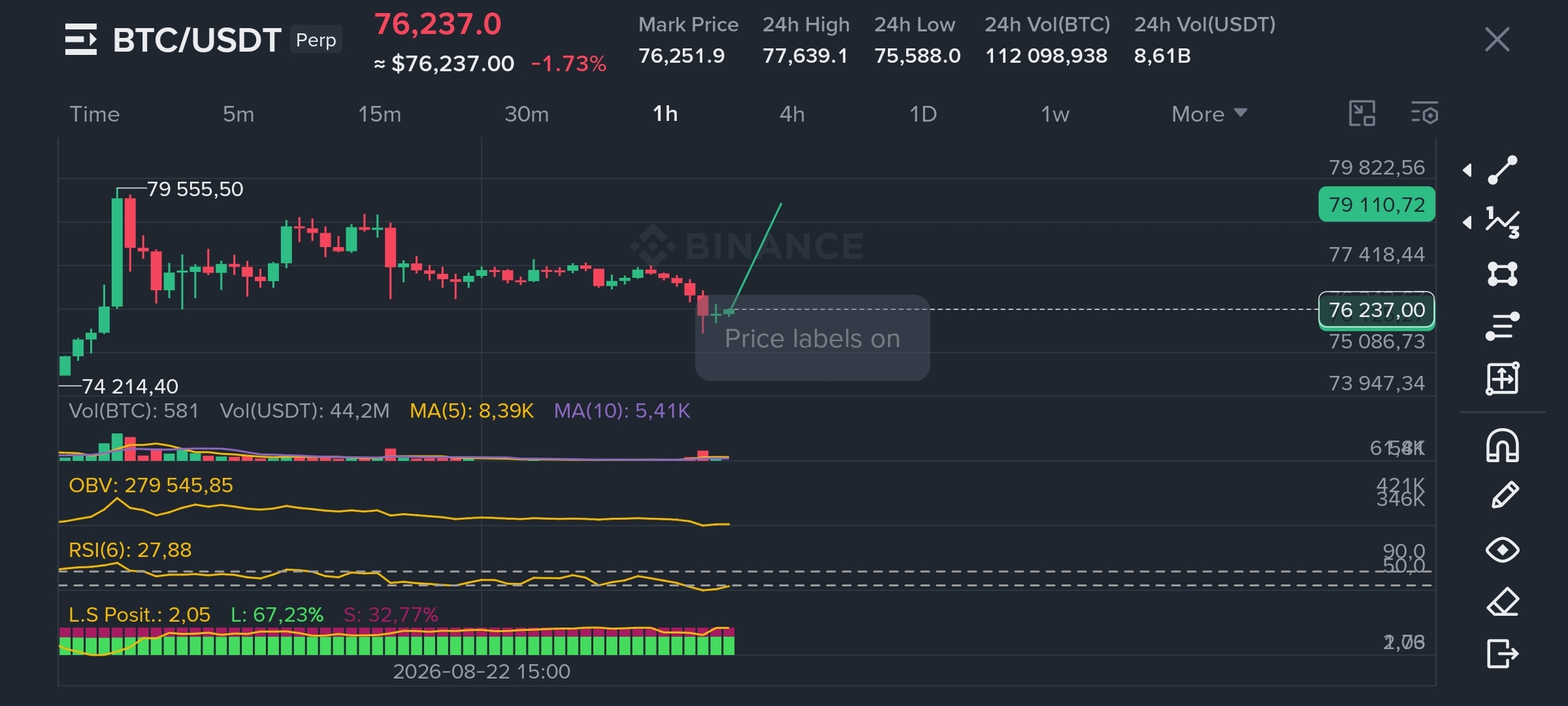Click the 24h Low value 75,588.0

pos(917,56)
